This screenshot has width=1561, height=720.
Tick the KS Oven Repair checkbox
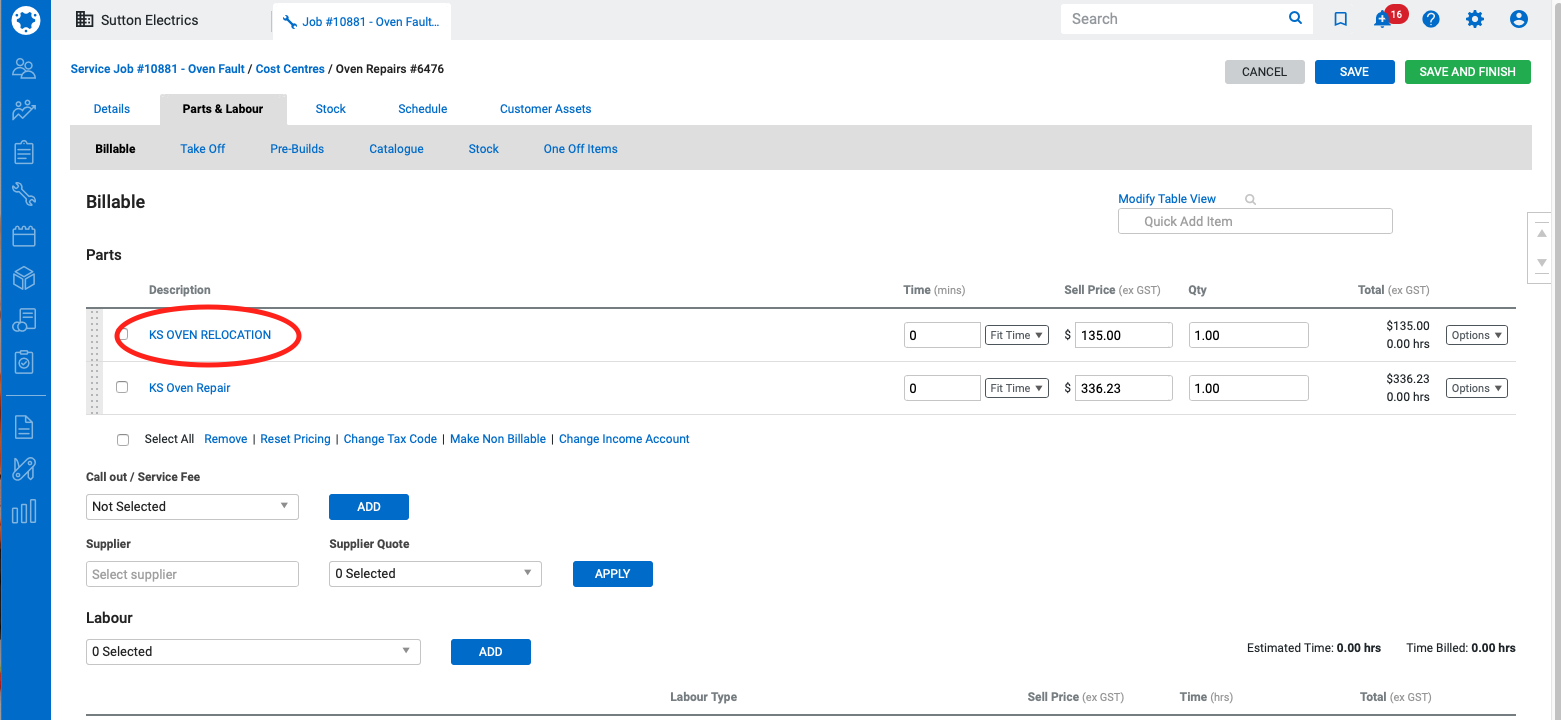(x=122, y=387)
